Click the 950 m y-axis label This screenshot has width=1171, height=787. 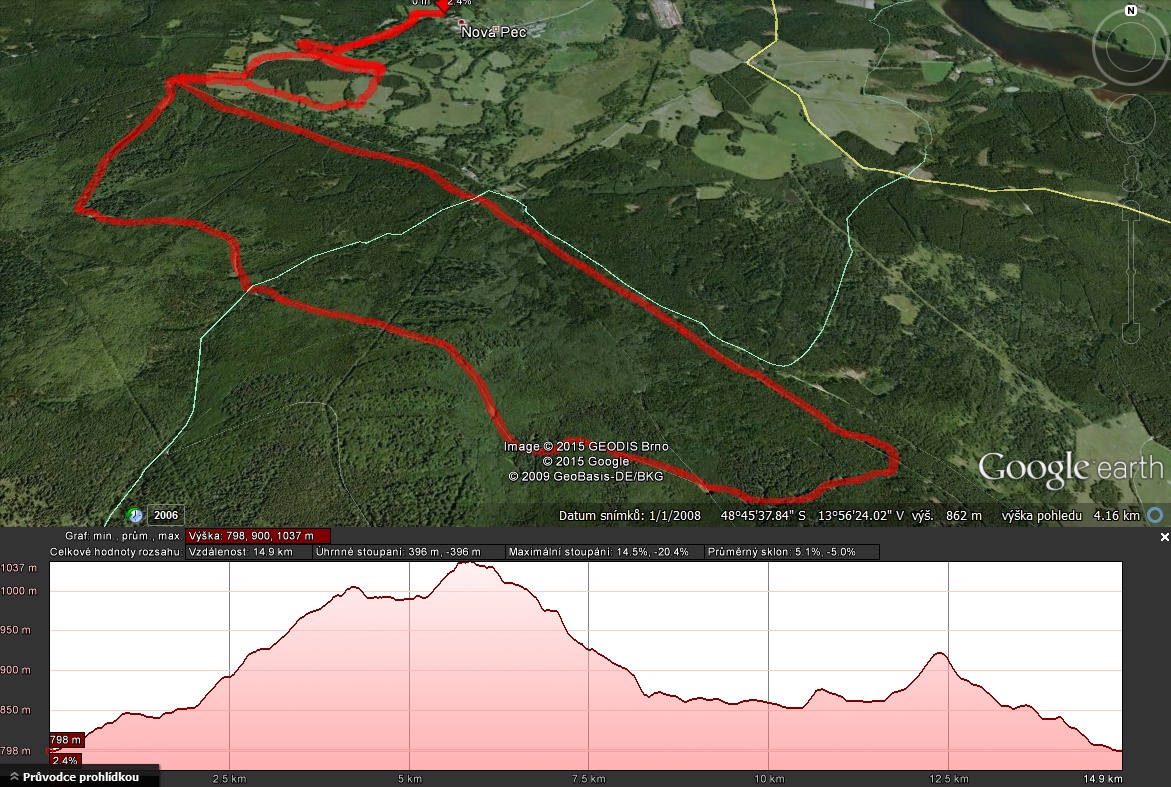tap(16, 629)
